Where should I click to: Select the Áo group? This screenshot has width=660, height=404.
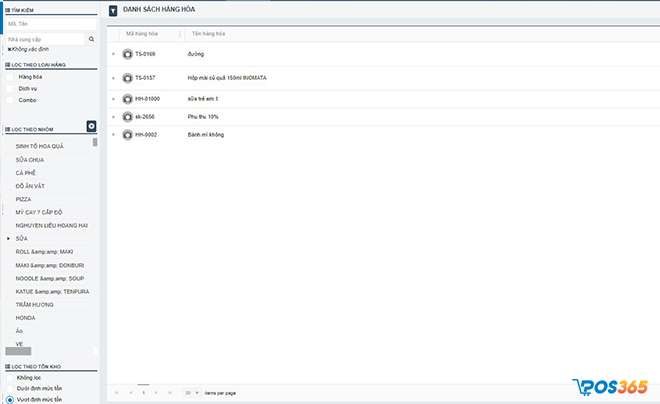19,331
